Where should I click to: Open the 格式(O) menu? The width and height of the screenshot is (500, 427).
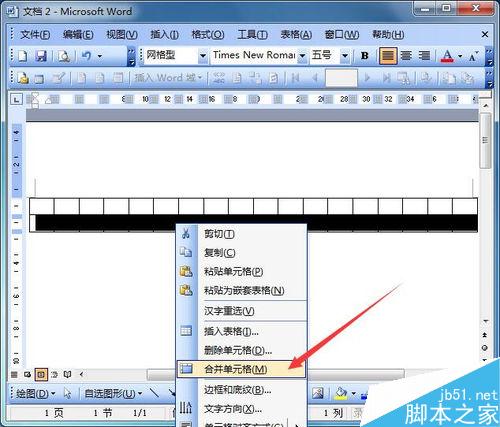[208, 34]
